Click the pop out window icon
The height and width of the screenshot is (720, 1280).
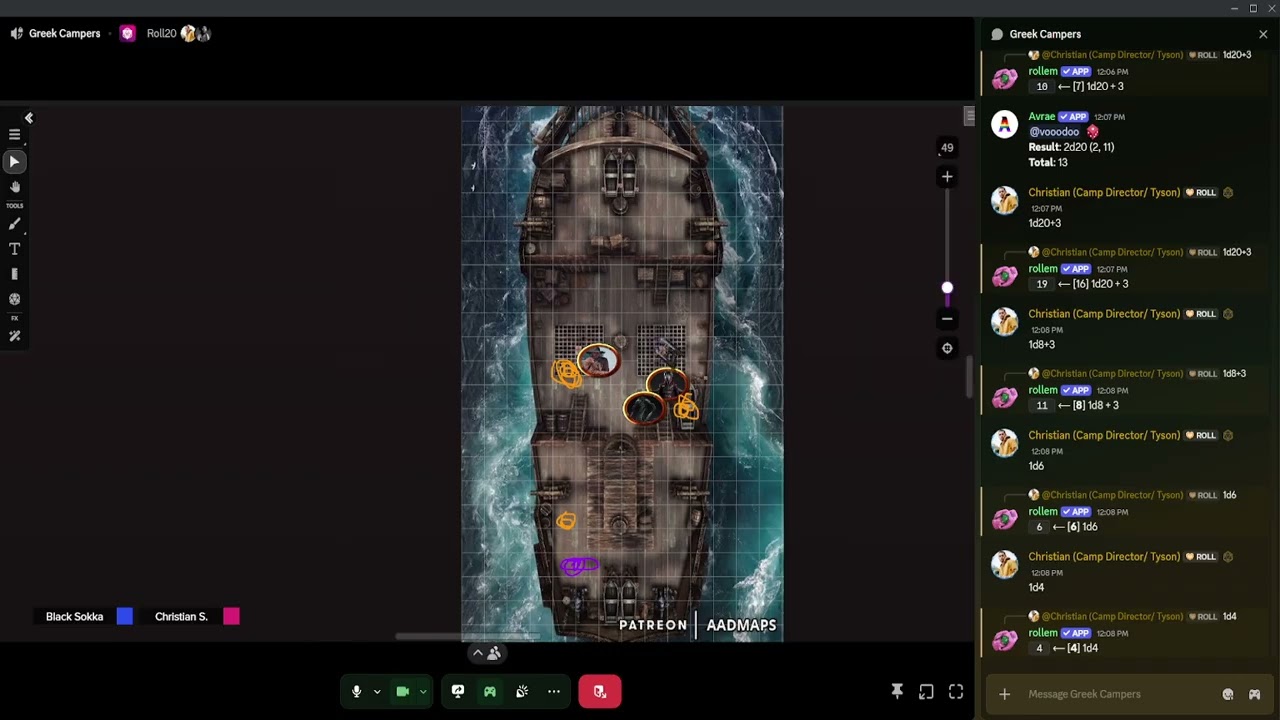click(926, 691)
